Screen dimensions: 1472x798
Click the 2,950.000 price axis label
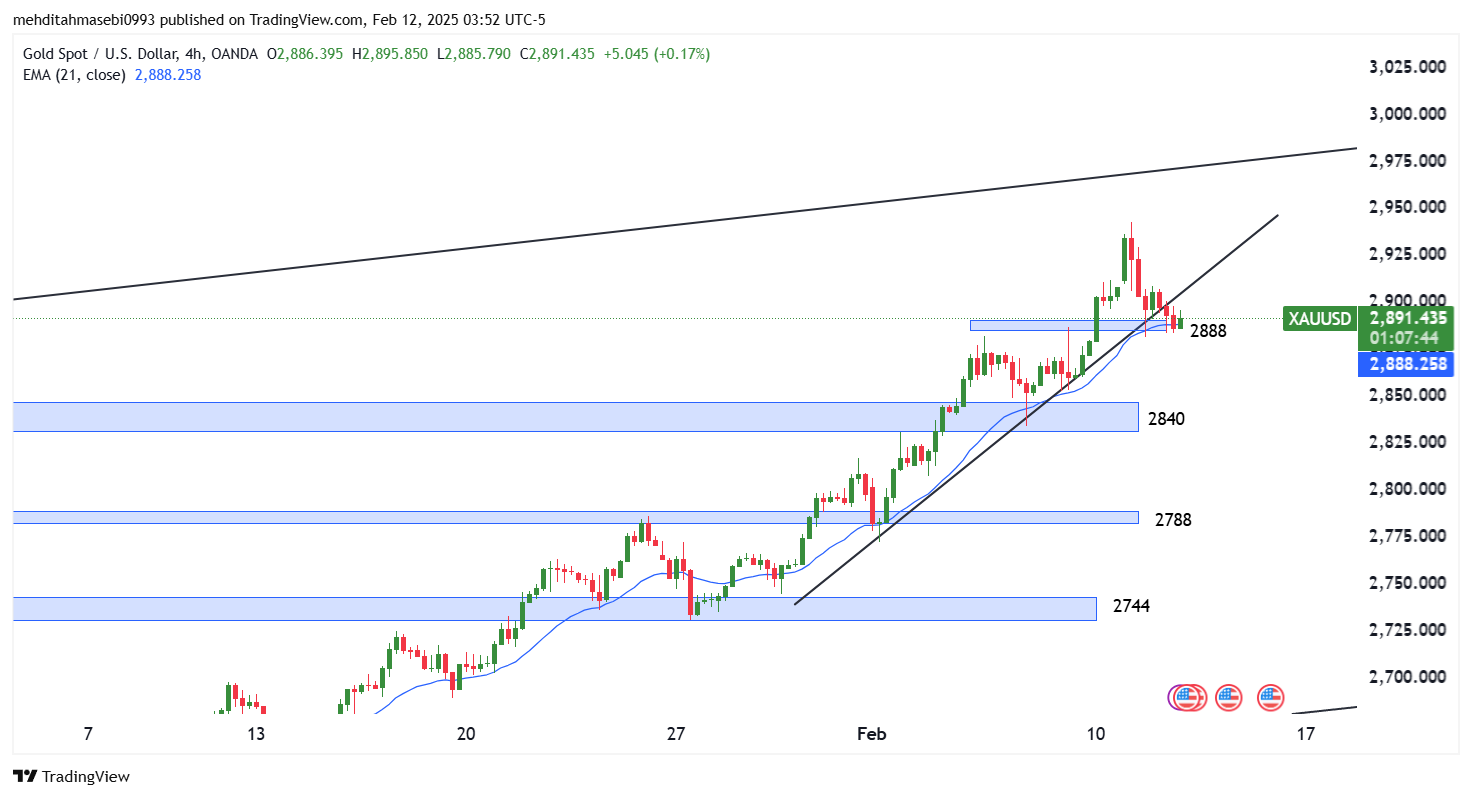tap(1408, 207)
